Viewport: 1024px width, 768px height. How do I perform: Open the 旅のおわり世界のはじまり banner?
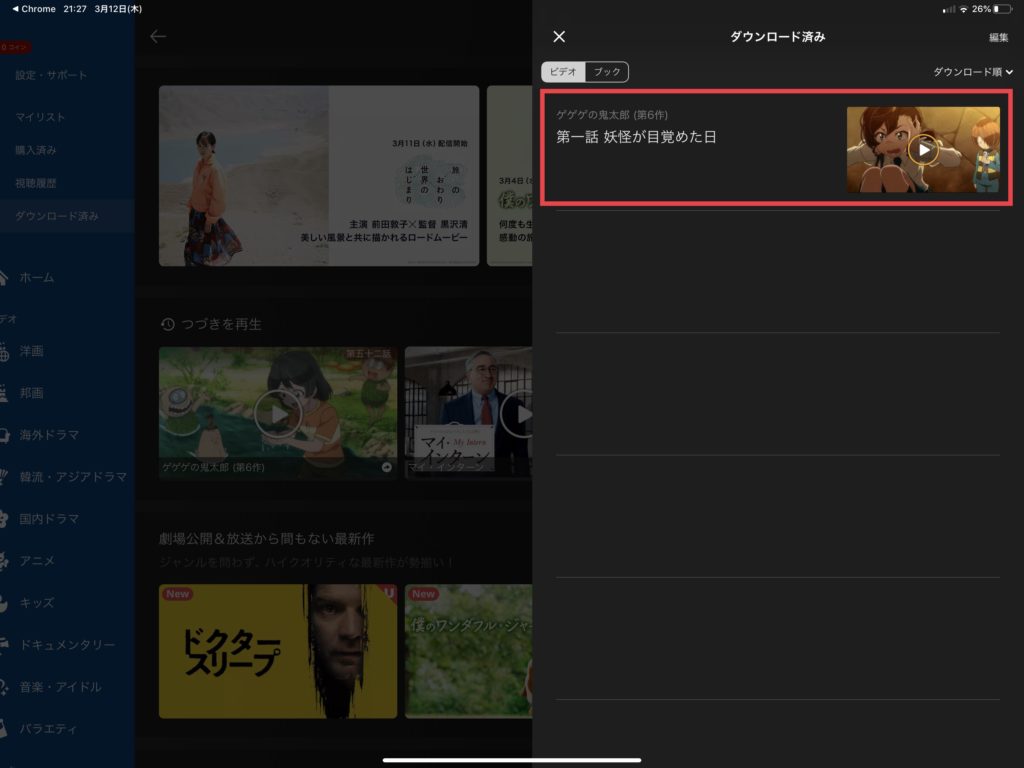point(319,176)
